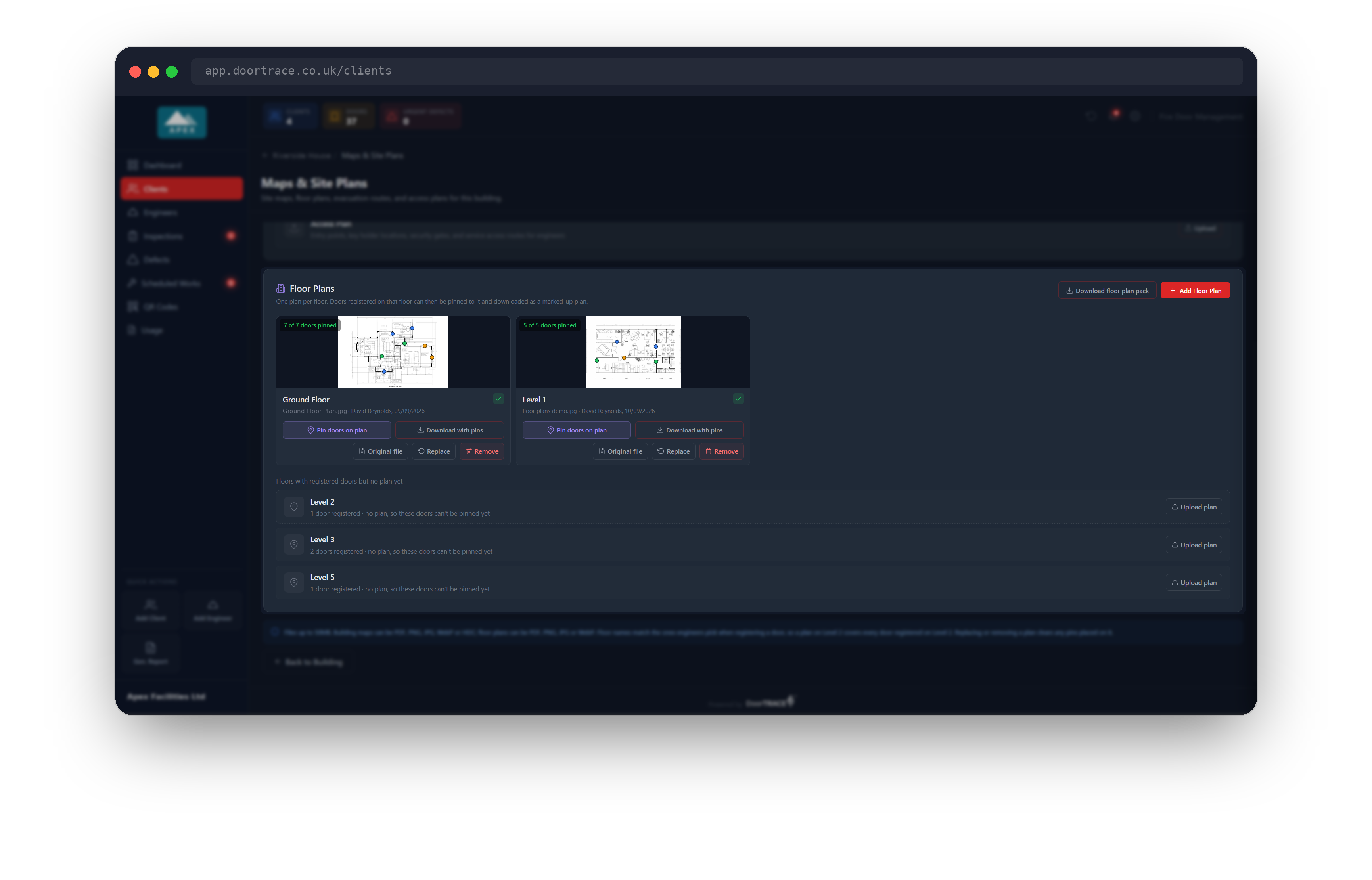Click the 'Floor Plans' section heading
The image size is (1372, 880).
(x=312, y=289)
